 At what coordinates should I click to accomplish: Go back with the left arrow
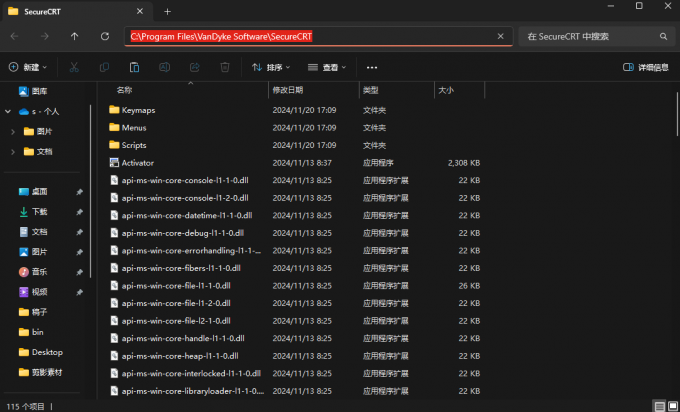(14, 36)
